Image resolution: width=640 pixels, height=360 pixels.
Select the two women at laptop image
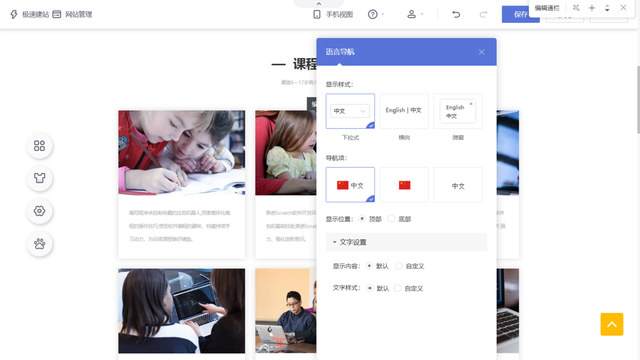point(182,311)
